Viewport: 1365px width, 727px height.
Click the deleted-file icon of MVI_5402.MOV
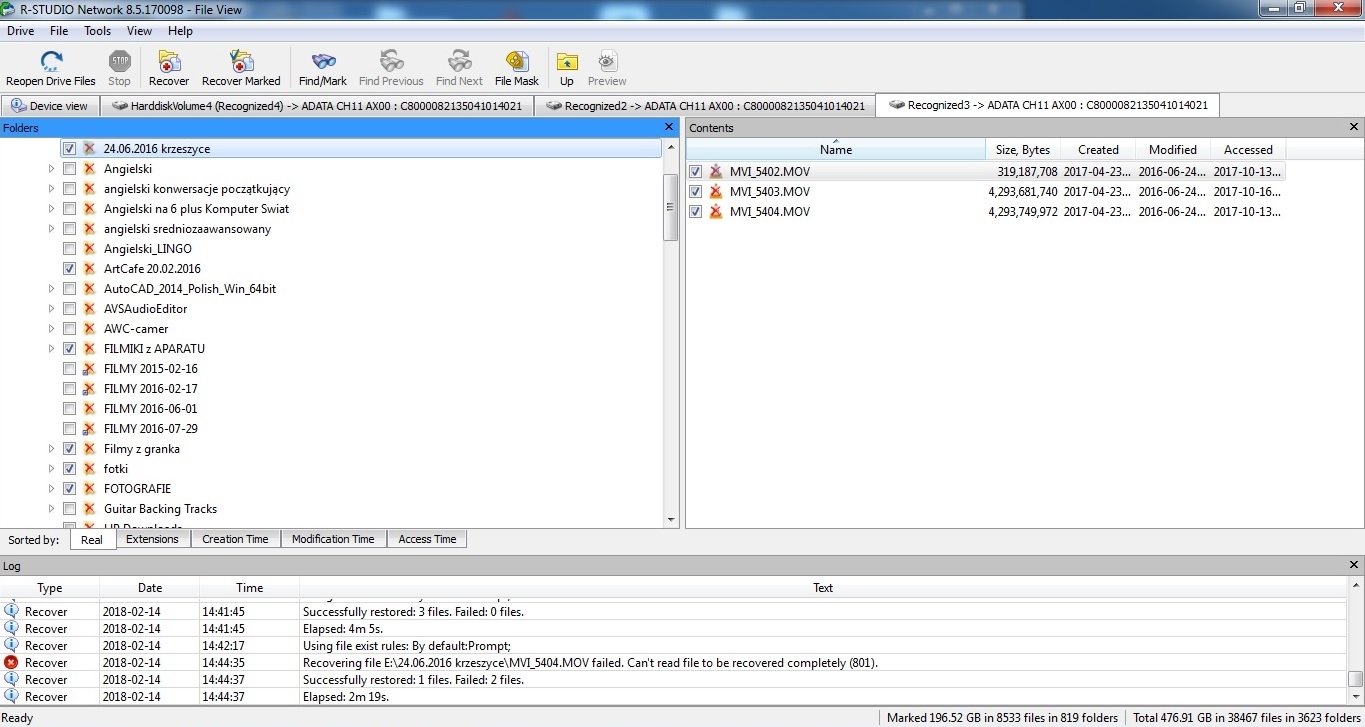[x=716, y=172]
